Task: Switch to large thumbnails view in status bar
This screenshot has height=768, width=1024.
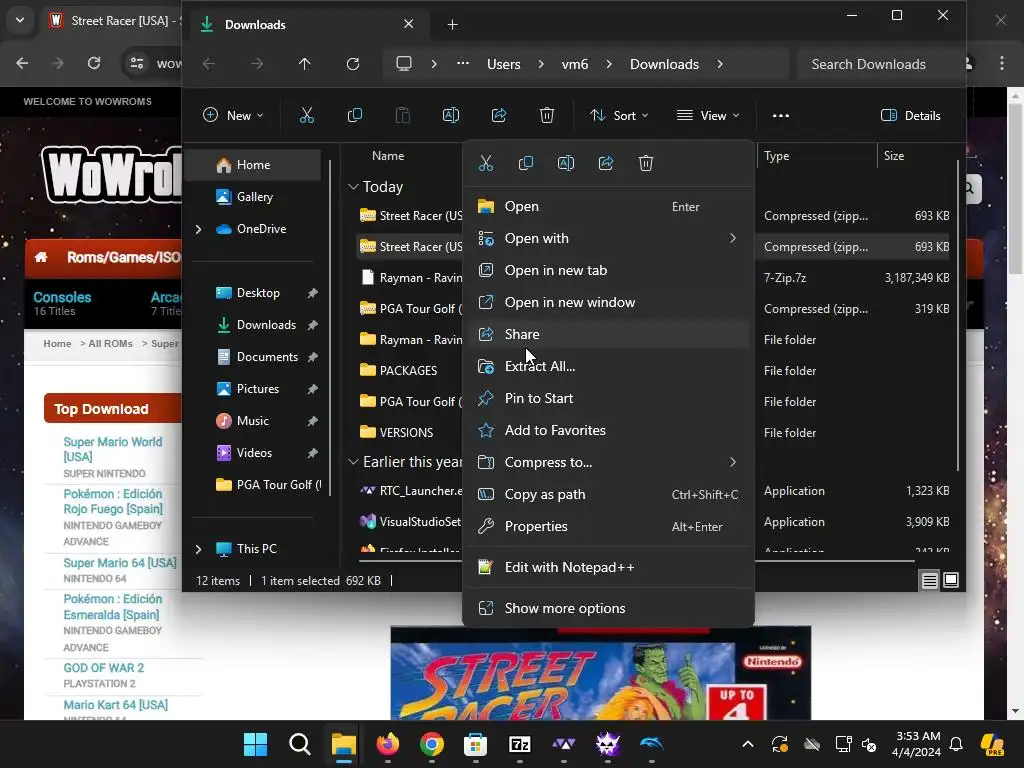Action: point(951,580)
